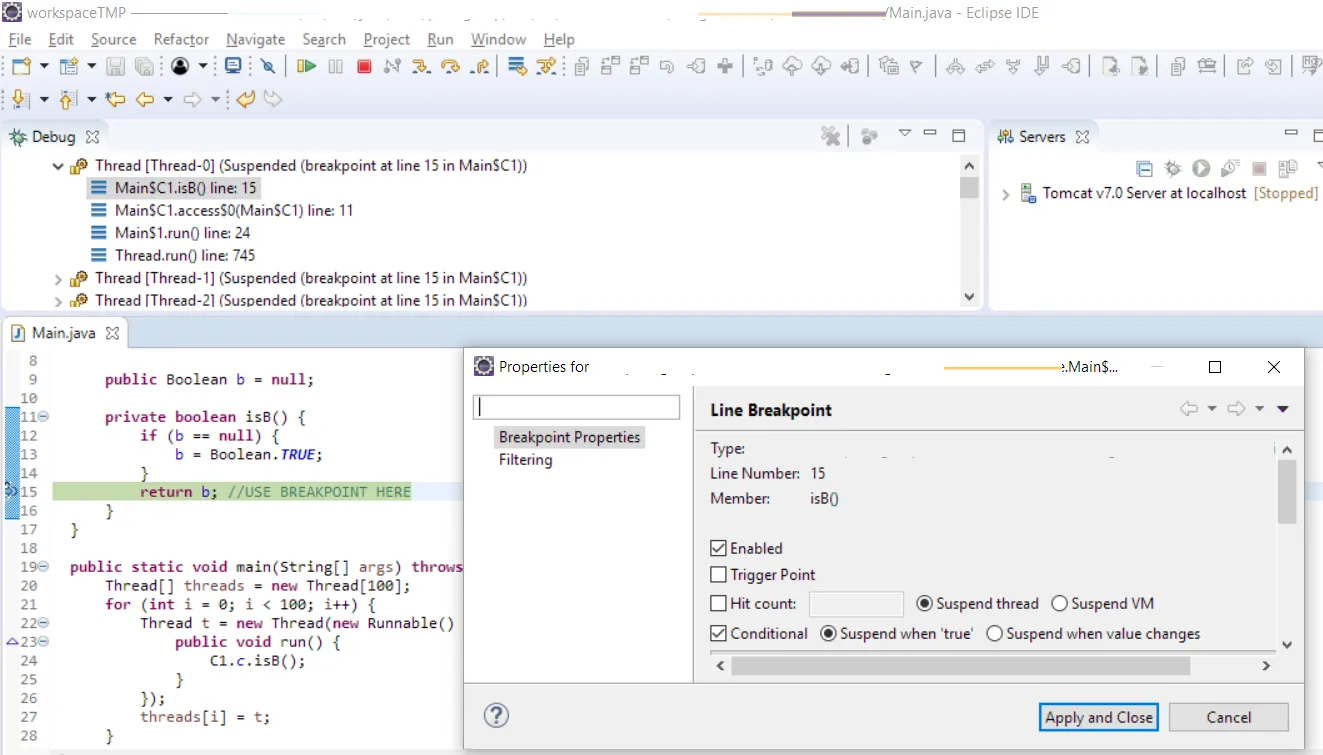Click the Save toolbar icon

[x=116, y=67]
